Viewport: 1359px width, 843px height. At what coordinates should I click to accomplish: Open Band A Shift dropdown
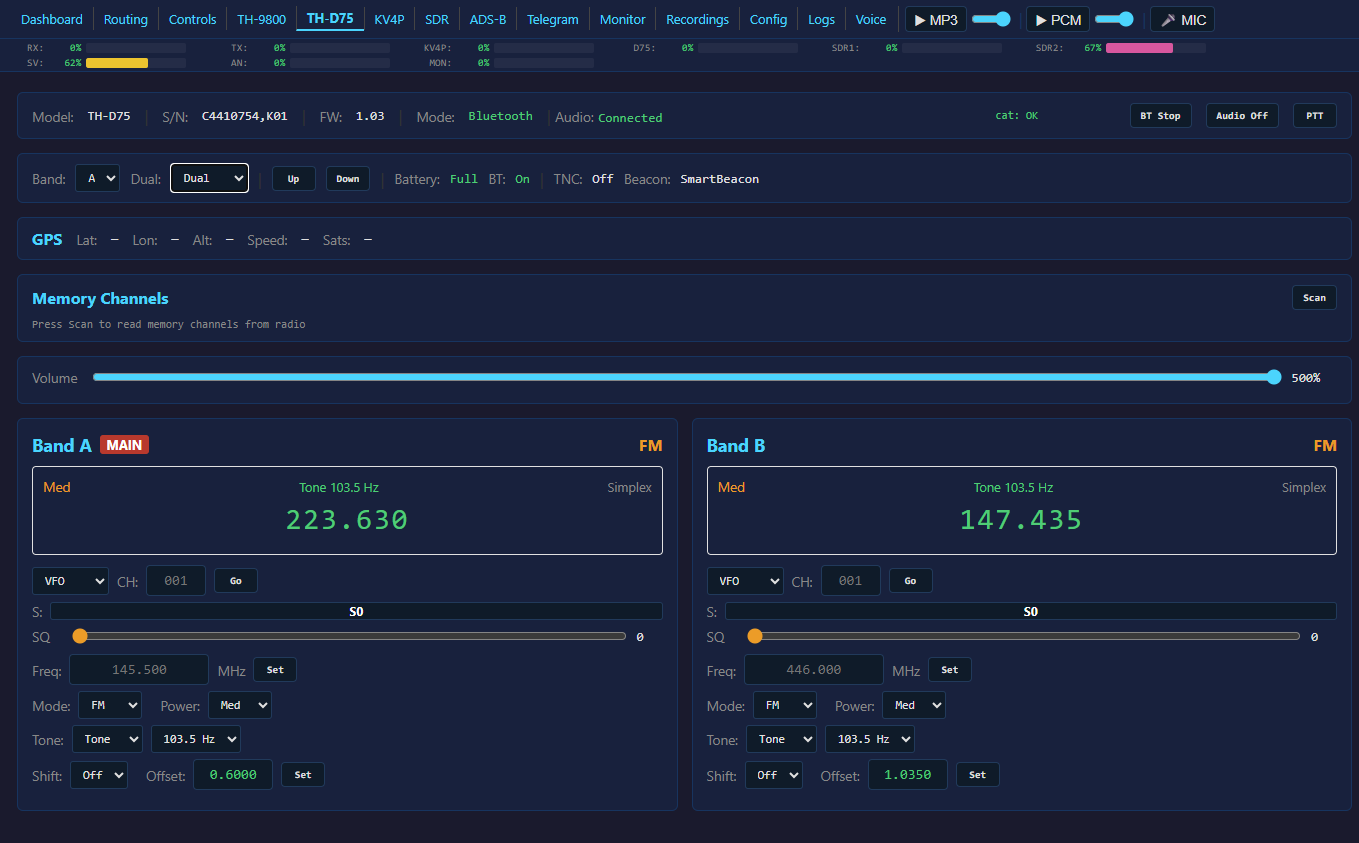pyautogui.click(x=99, y=775)
